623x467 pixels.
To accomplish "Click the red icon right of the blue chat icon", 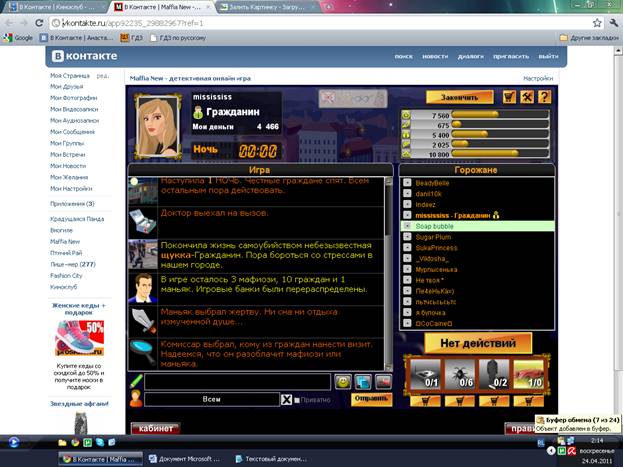I will (x=383, y=382).
